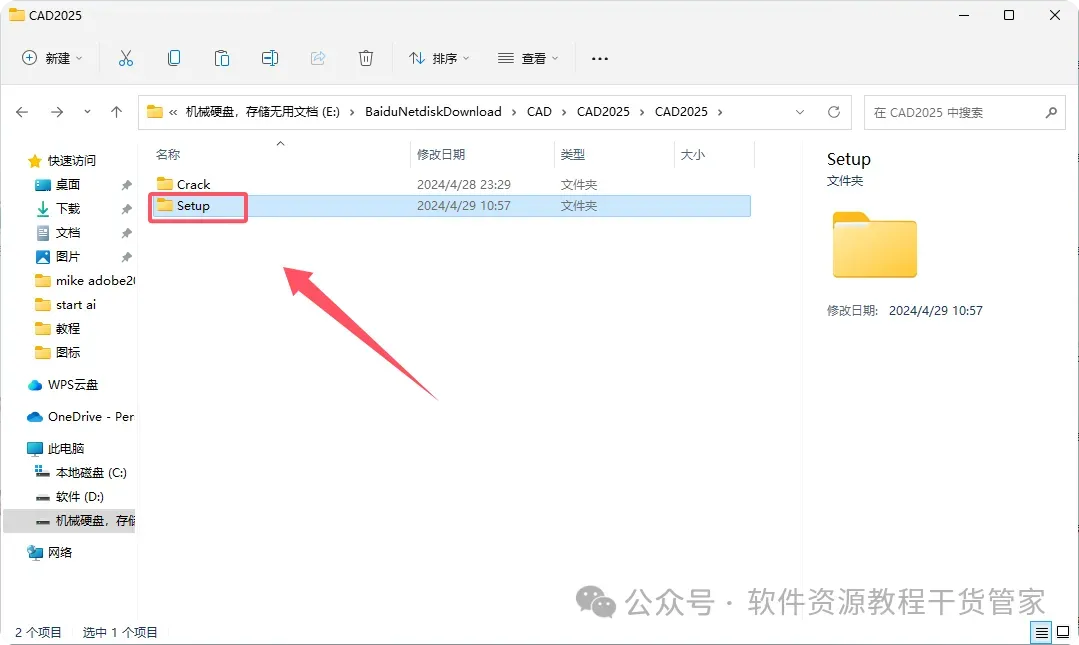Click the search magnifier icon
The height and width of the screenshot is (645, 1079).
coord(1051,112)
